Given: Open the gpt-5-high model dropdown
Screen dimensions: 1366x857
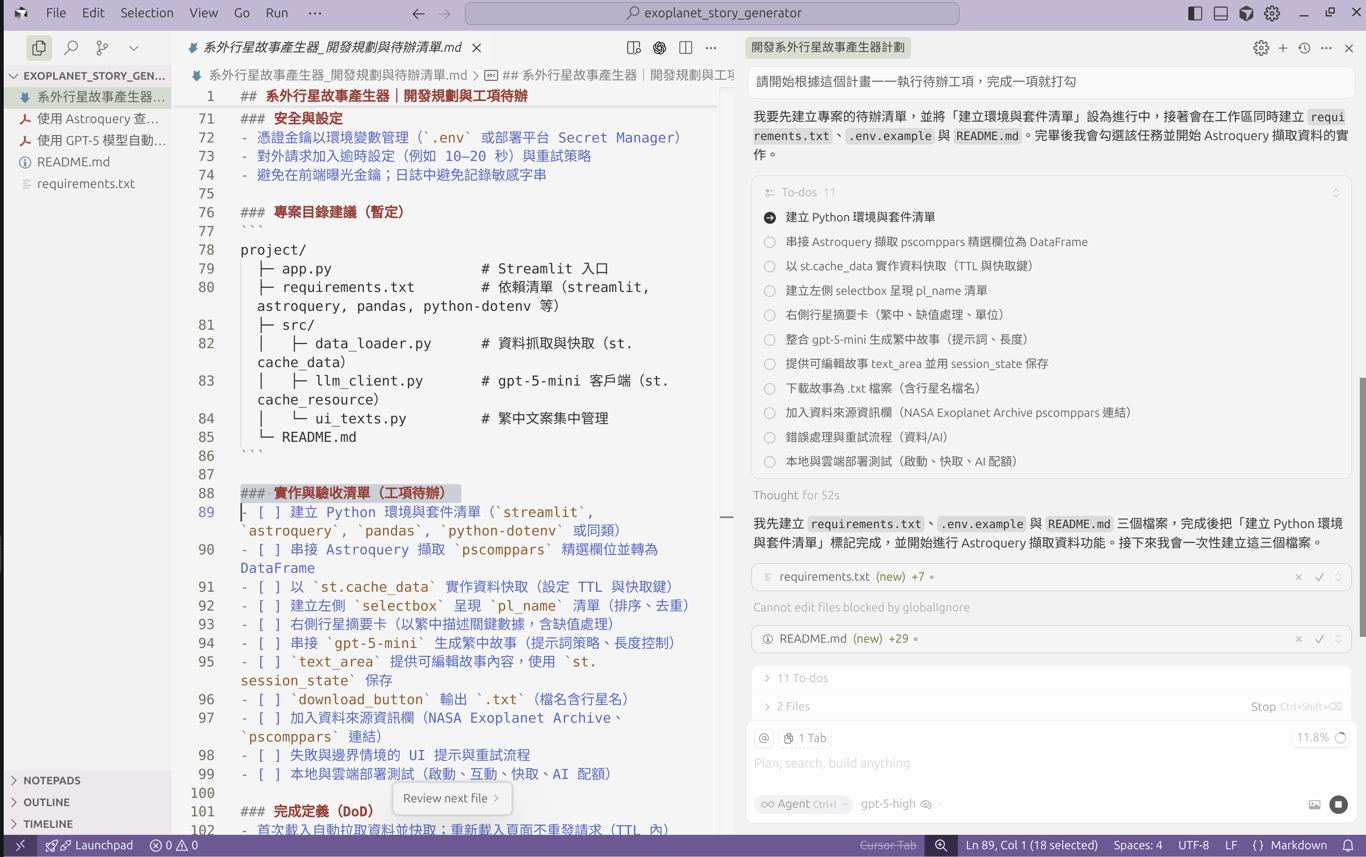Looking at the screenshot, I should point(901,804).
